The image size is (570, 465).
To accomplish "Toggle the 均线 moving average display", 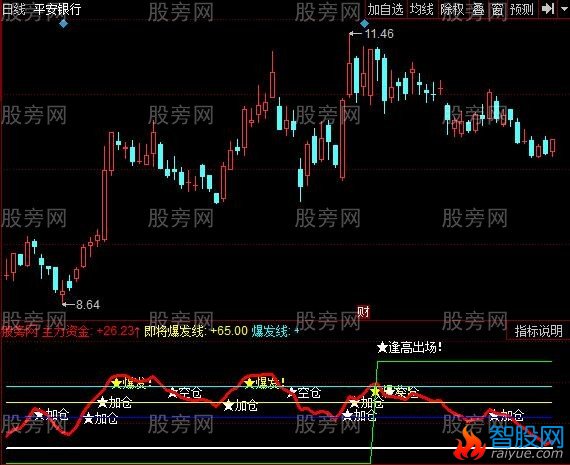I will click(x=422, y=9).
